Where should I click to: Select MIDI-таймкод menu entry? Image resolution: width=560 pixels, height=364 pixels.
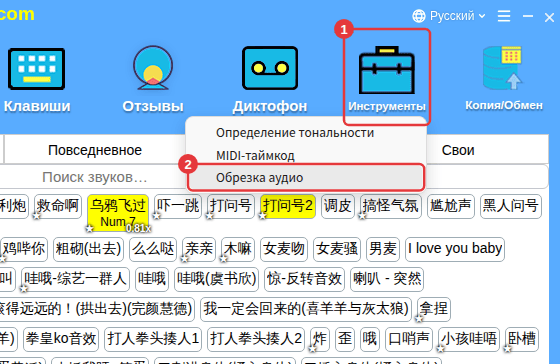[255, 156]
